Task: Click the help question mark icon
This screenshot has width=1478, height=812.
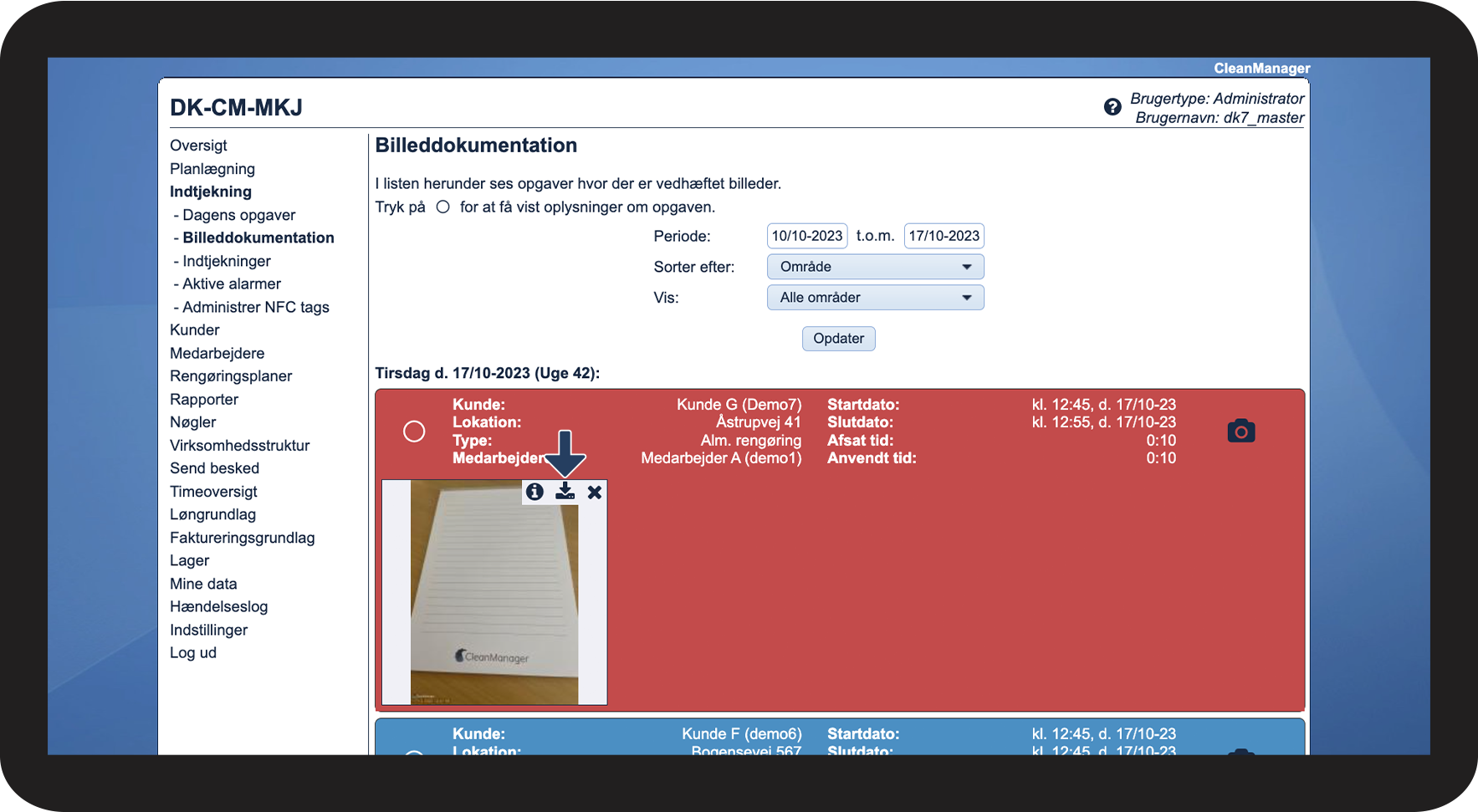Action: point(1112,107)
